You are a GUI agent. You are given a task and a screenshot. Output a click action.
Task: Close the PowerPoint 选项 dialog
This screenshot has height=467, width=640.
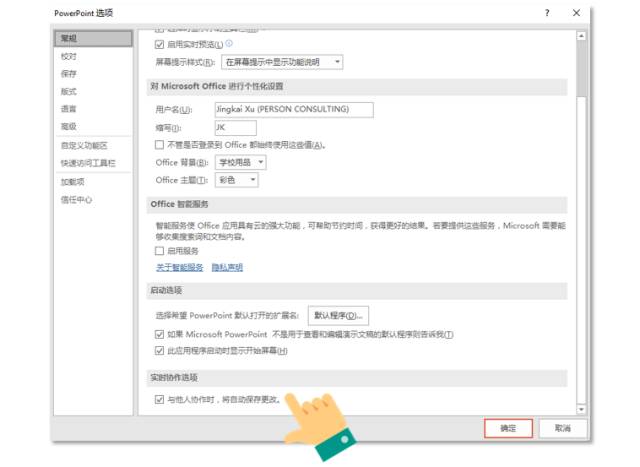(576, 13)
